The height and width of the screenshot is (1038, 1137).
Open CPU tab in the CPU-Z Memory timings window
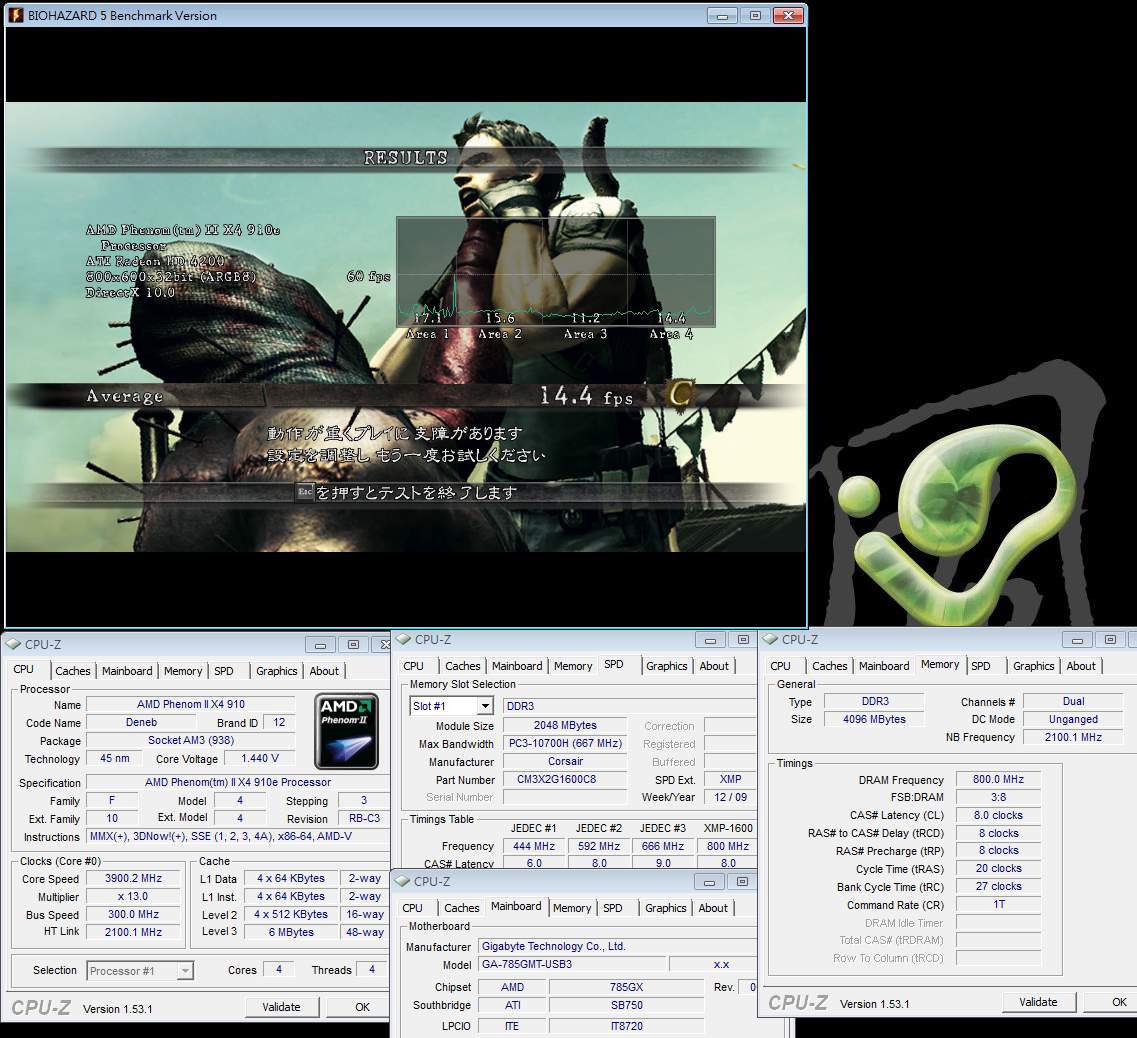[x=780, y=666]
